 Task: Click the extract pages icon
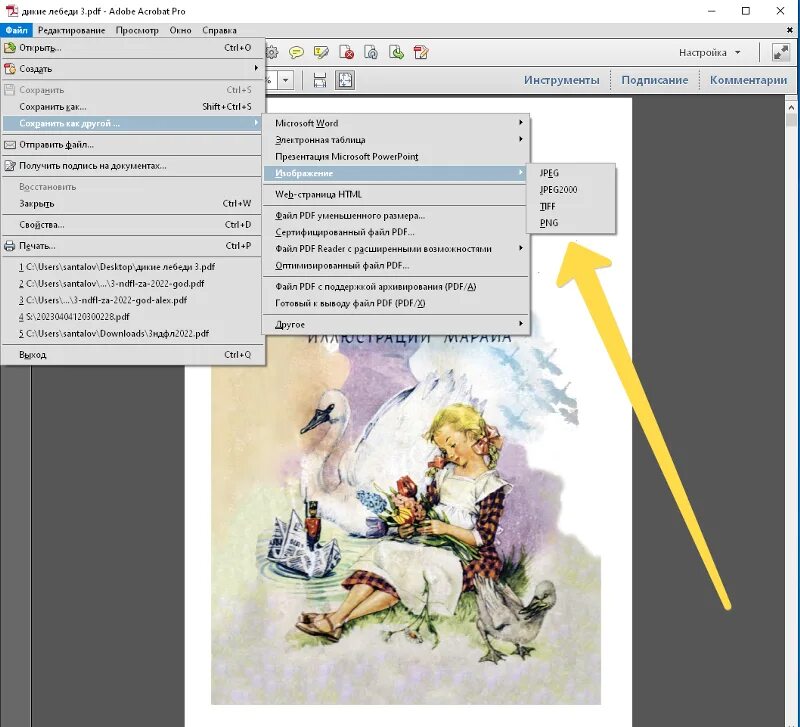coord(396,53)
